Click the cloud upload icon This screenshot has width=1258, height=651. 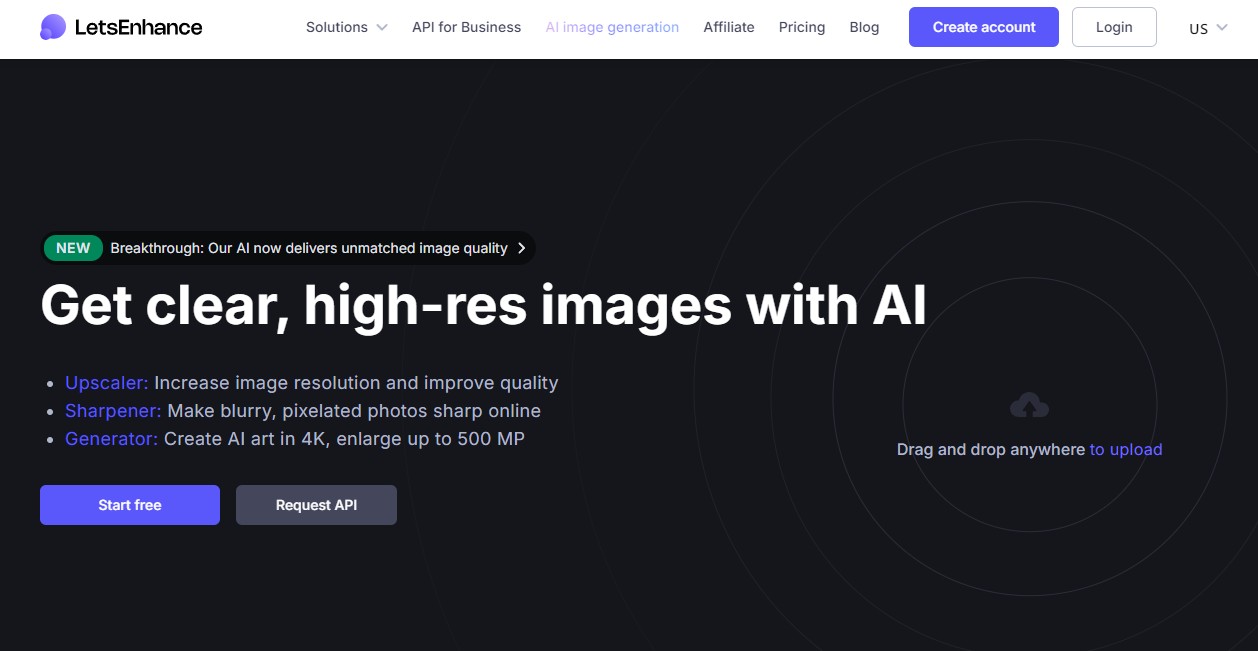[1029, 404]
